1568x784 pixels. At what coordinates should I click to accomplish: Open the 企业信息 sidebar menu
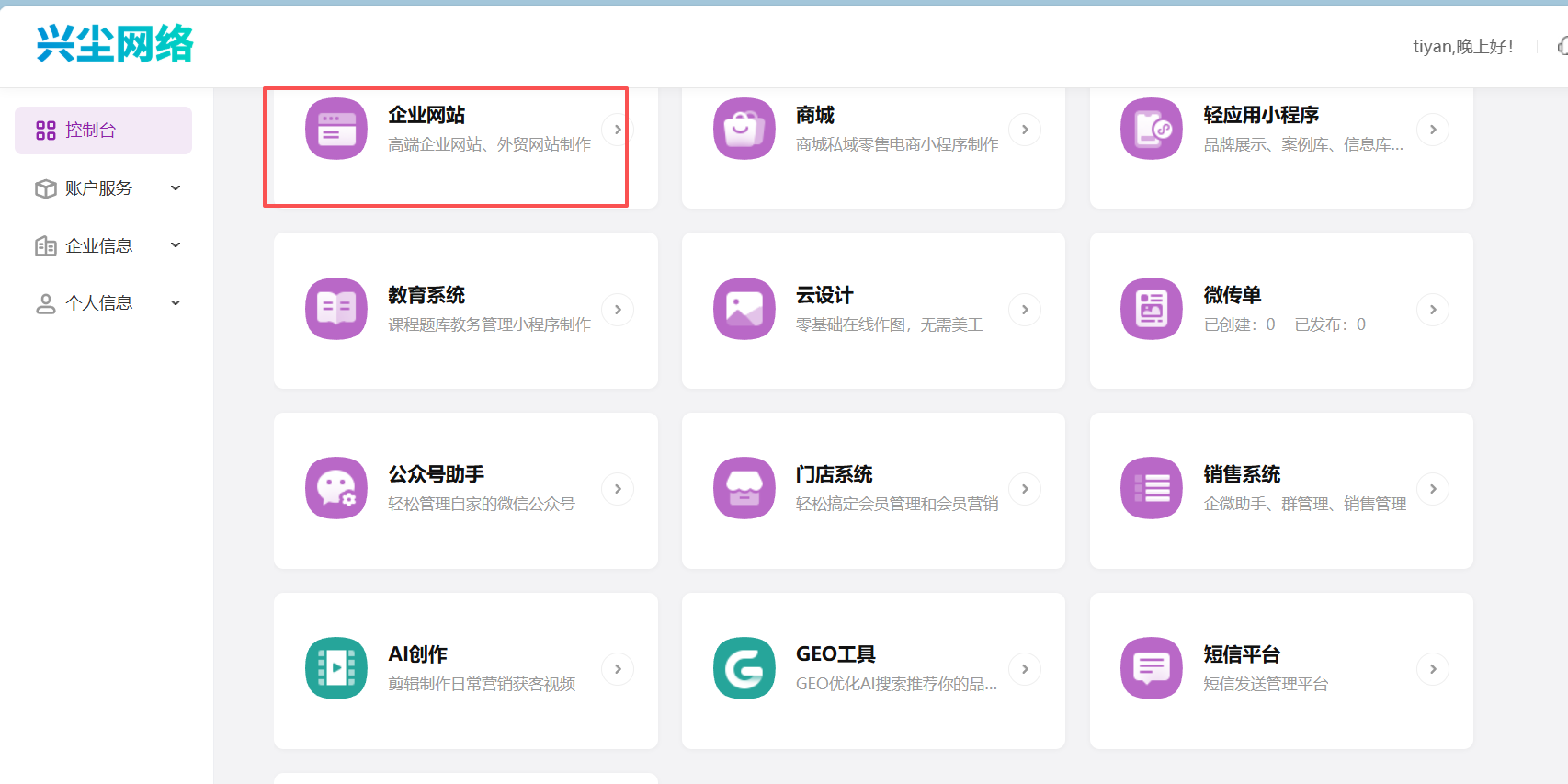click(103, 245)
